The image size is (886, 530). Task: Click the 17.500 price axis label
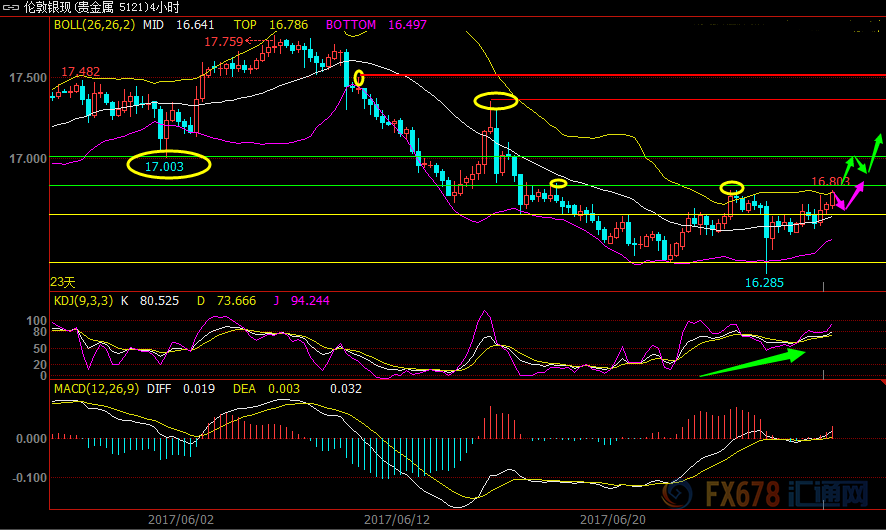pyautogui.click(x=27, y=78)
